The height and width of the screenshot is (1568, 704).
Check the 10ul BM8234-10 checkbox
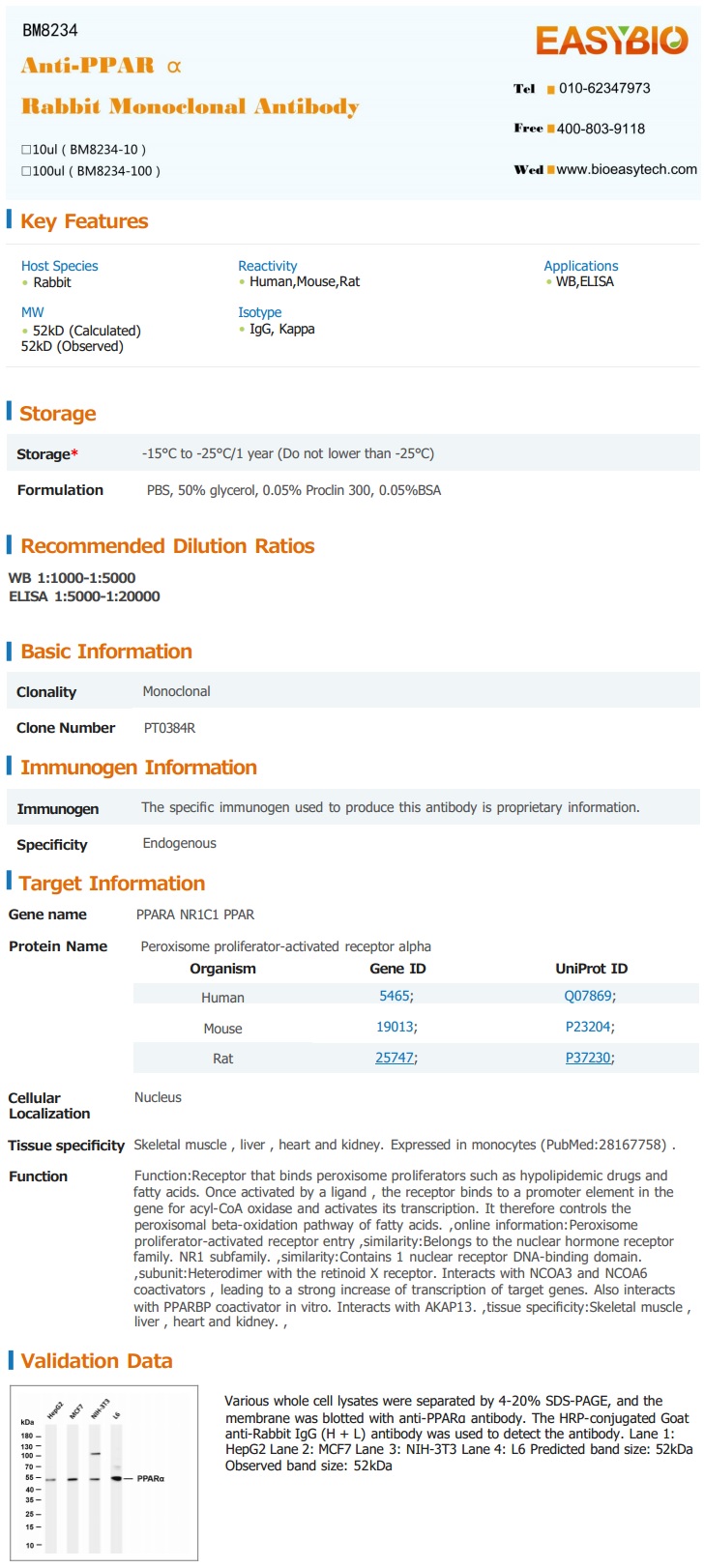coord(26,150)
